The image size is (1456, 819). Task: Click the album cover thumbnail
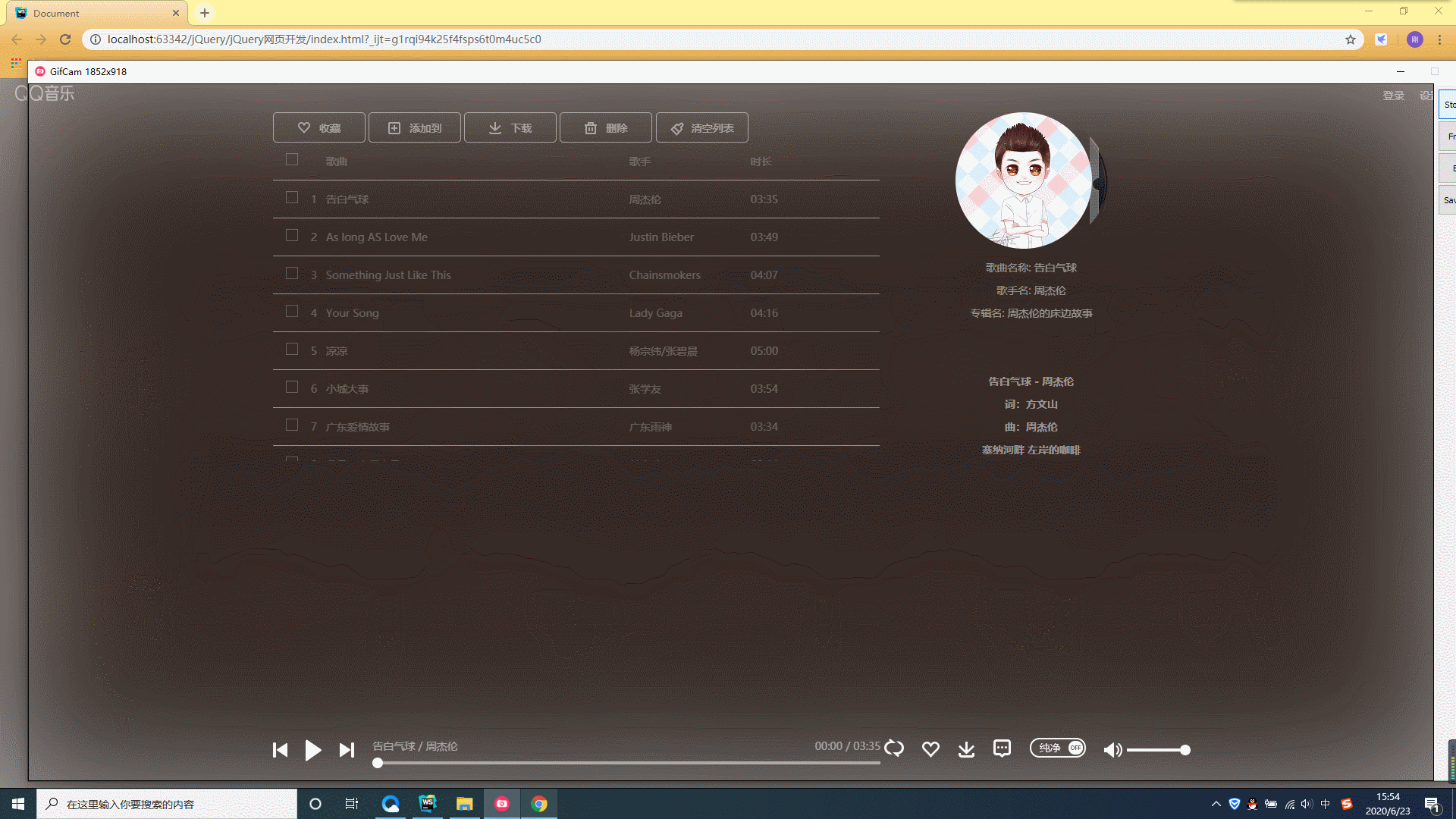pyautogui.click(x=1023, y=180)
